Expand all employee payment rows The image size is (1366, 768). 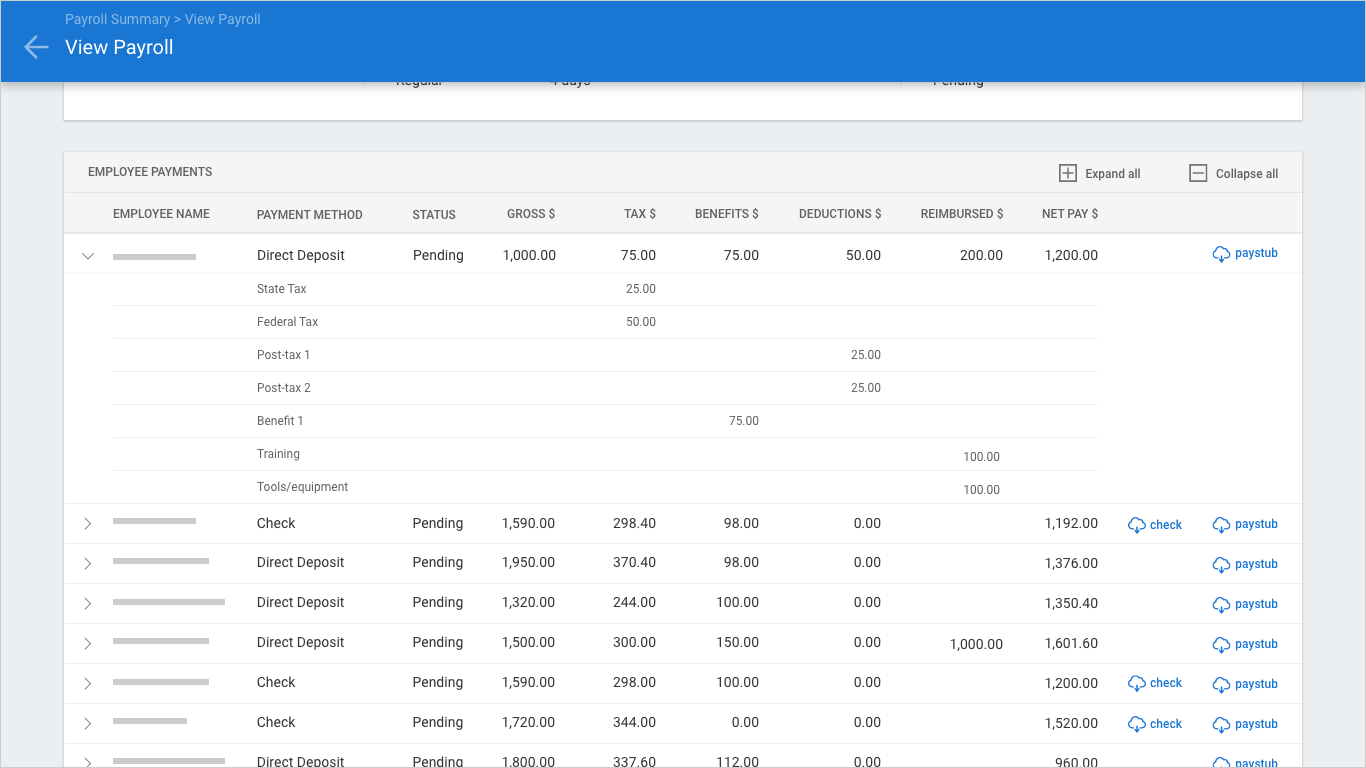(1099, 173)
